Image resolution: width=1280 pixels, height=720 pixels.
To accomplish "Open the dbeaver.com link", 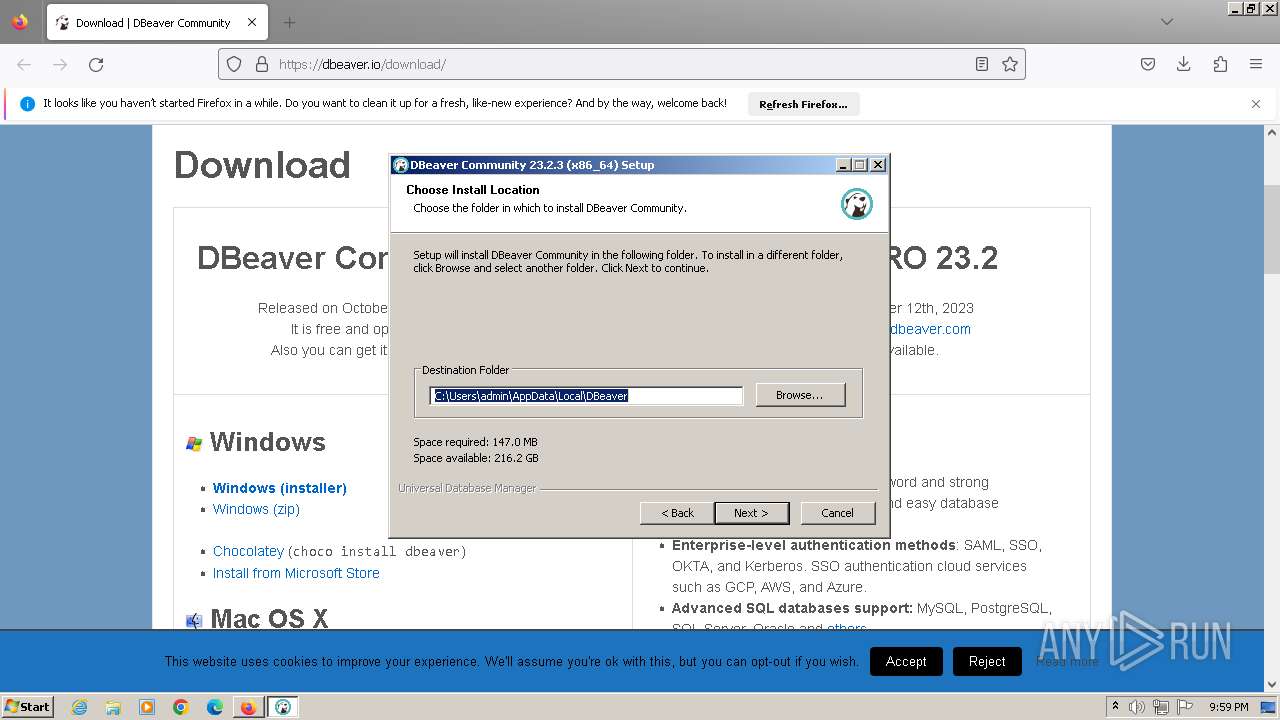I will pos(930,329).
